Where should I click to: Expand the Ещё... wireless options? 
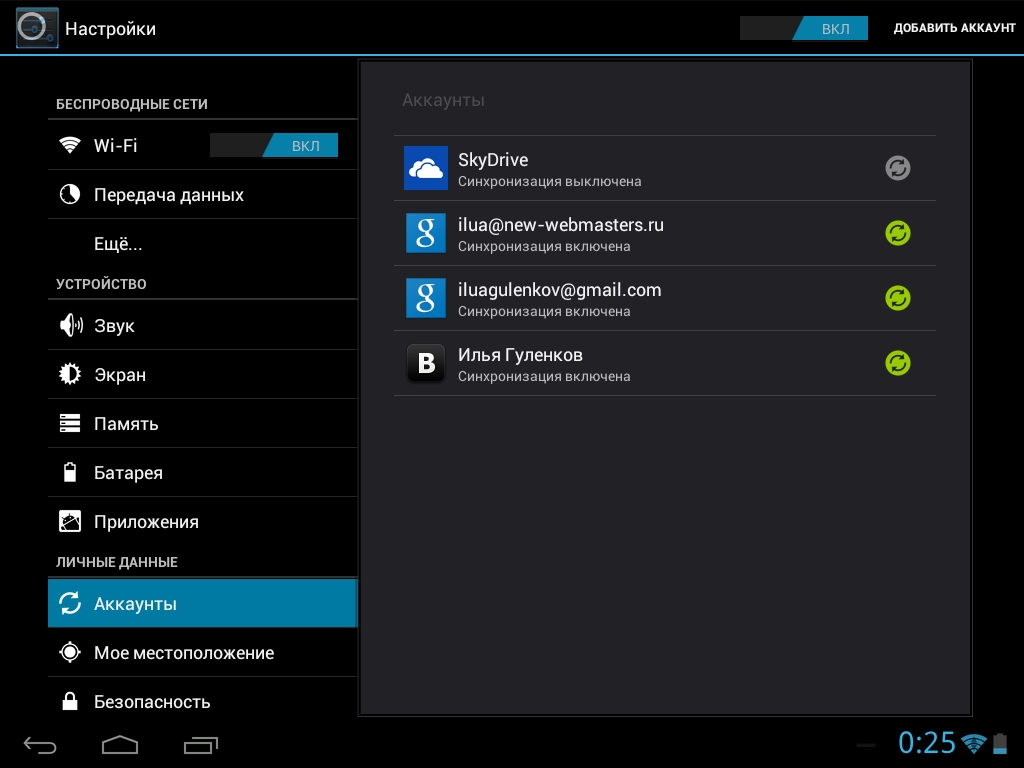point(118,244)
